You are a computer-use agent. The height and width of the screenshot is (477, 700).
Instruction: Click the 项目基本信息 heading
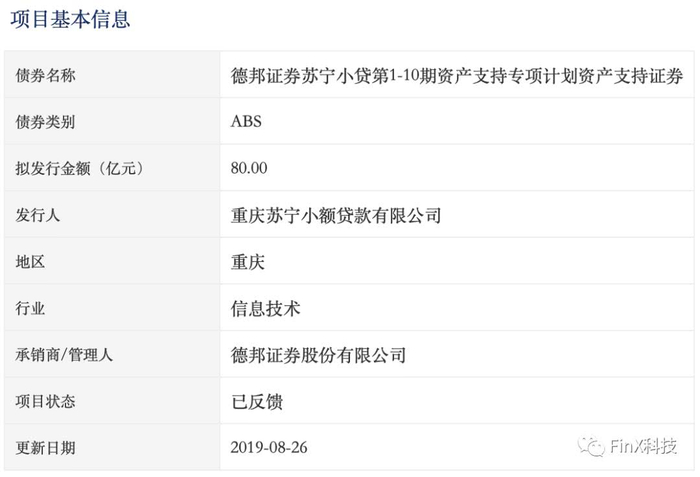(70, 20)
